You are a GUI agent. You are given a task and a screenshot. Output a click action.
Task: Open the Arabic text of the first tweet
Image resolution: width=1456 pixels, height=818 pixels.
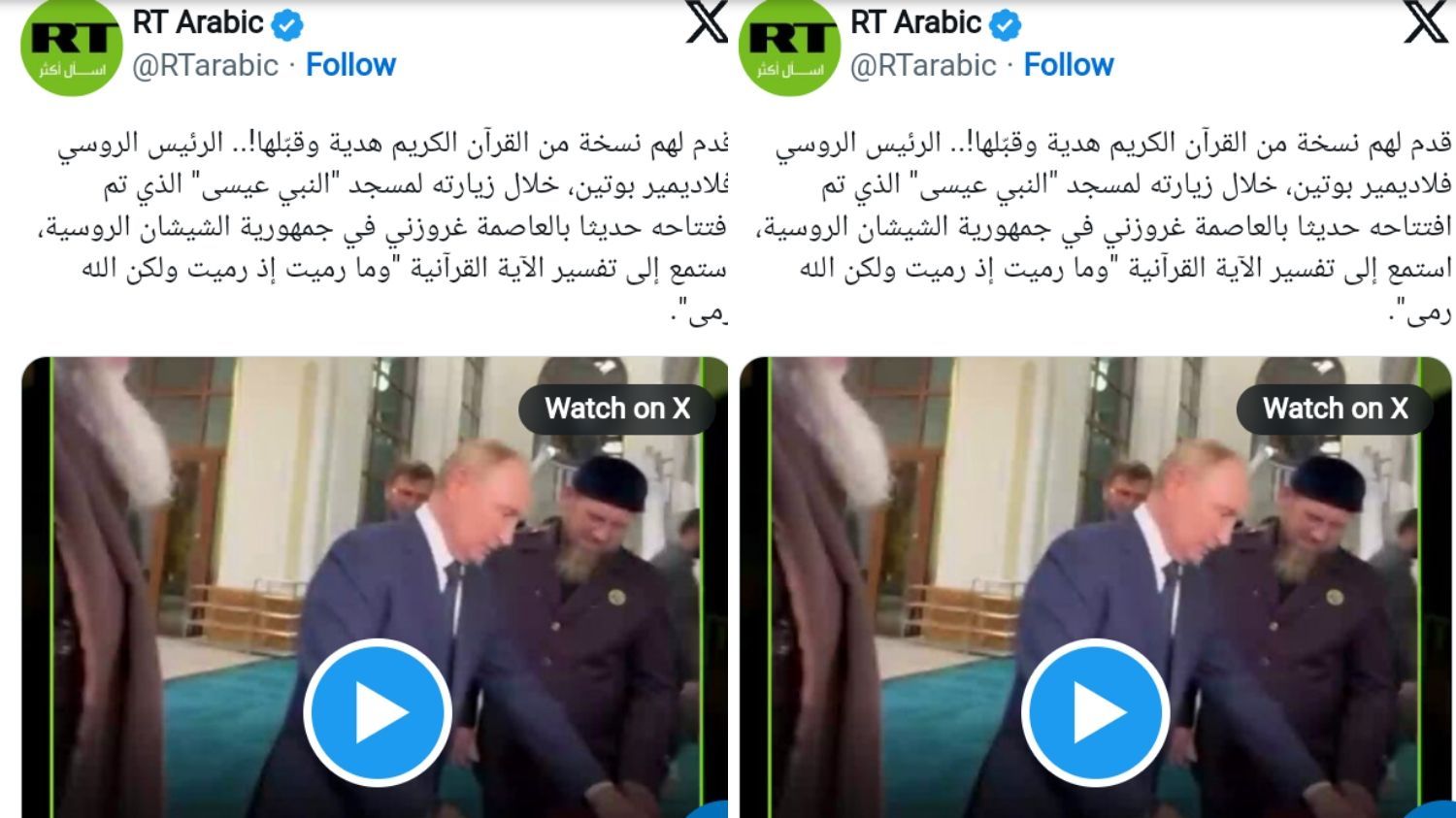392,227
